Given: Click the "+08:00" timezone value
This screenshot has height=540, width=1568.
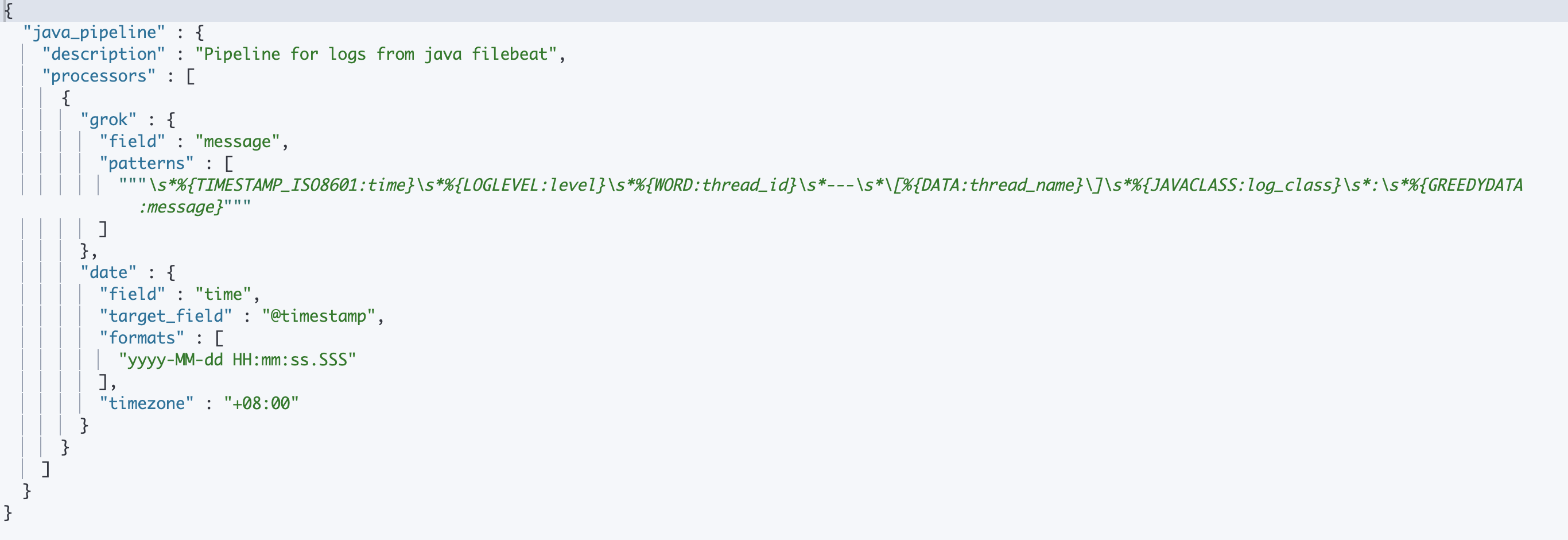Looking at the screenshot, I should (261, 403).
